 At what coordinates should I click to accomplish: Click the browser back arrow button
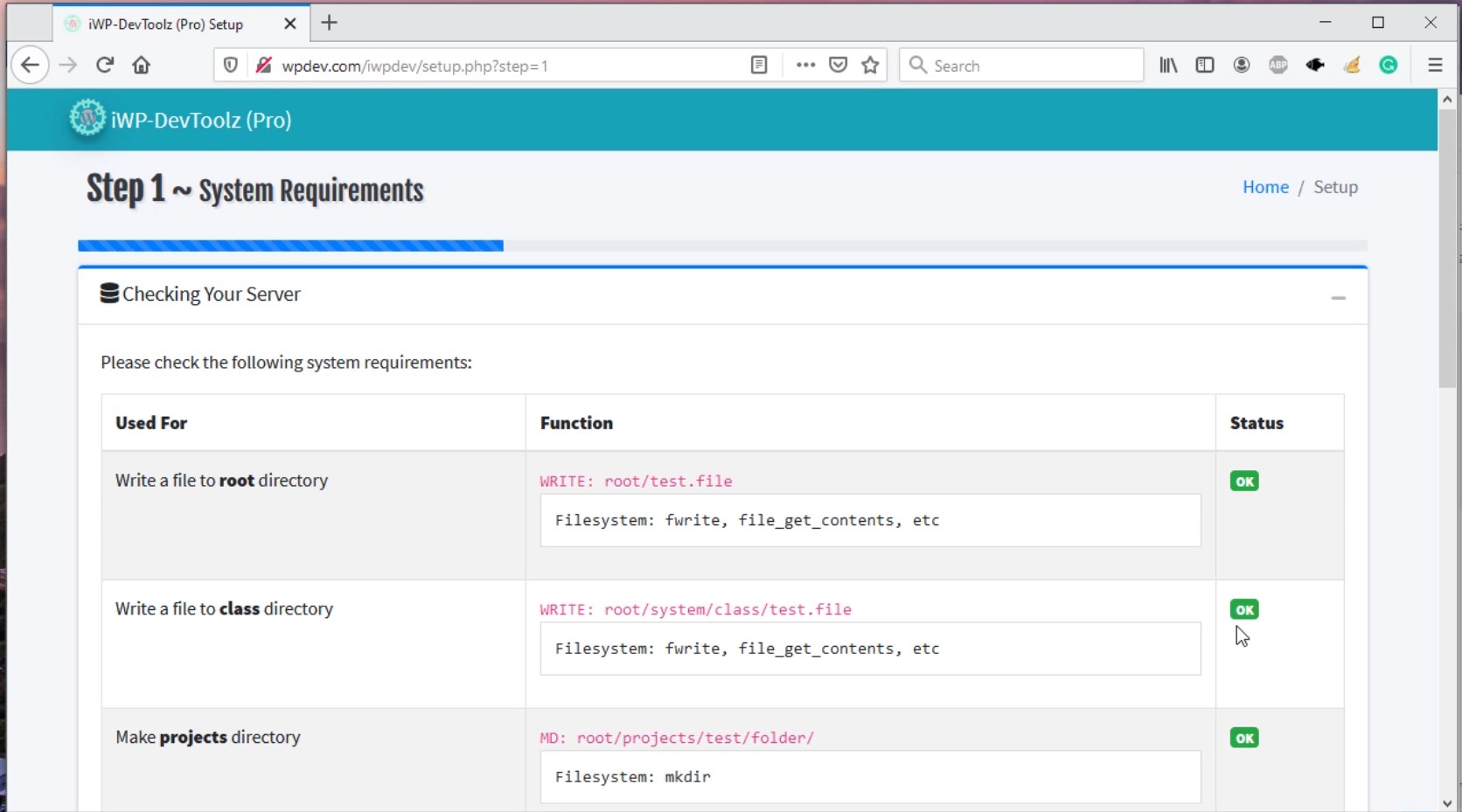click(x=30, y=66)
